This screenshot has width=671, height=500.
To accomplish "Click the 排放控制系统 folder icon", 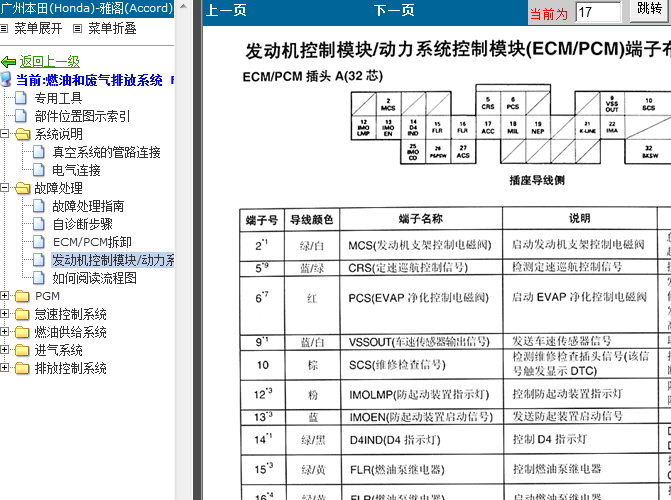I will [x=23, y=368].
